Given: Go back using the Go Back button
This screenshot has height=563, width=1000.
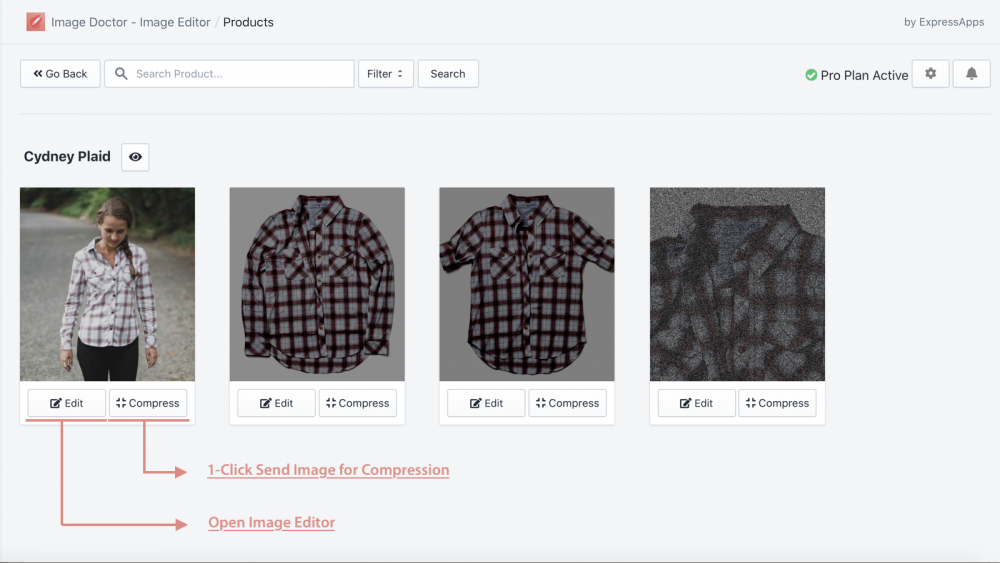Looking at the screenshot, I should [60, 74].
